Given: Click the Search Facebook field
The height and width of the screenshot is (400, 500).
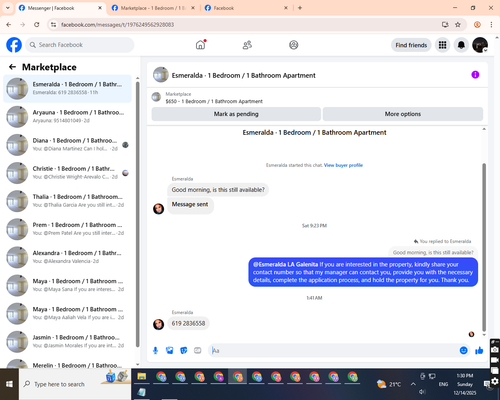Looking at the screenshot, I should 80,45.
